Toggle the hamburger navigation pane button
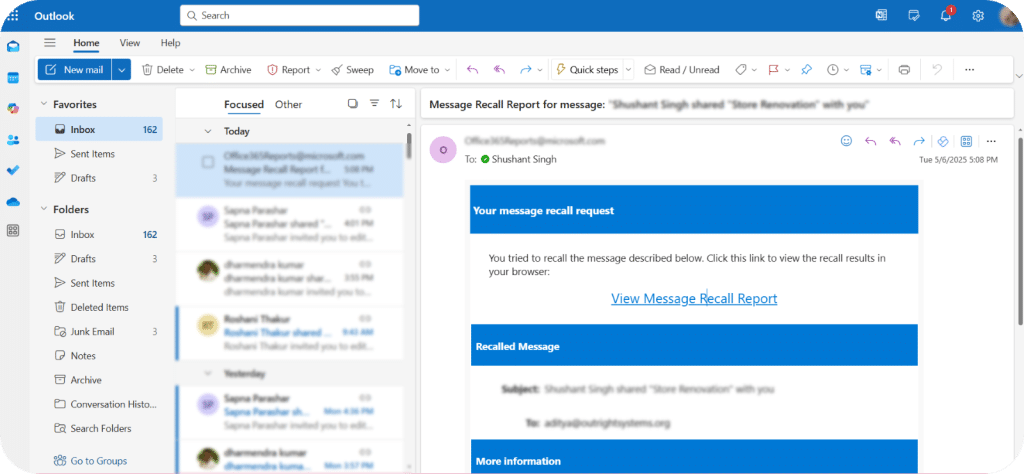Image resolution: width=1024 pixels, height=474 pixels. (x=50, y=43)
